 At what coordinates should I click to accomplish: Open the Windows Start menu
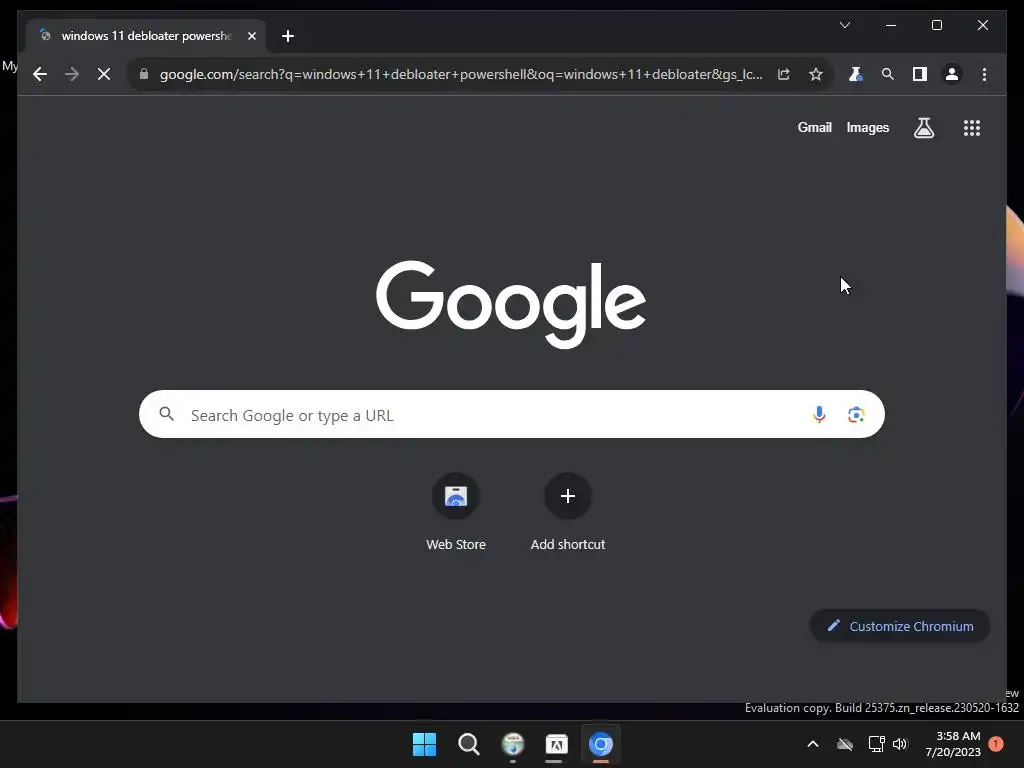[x=424, y=744]
